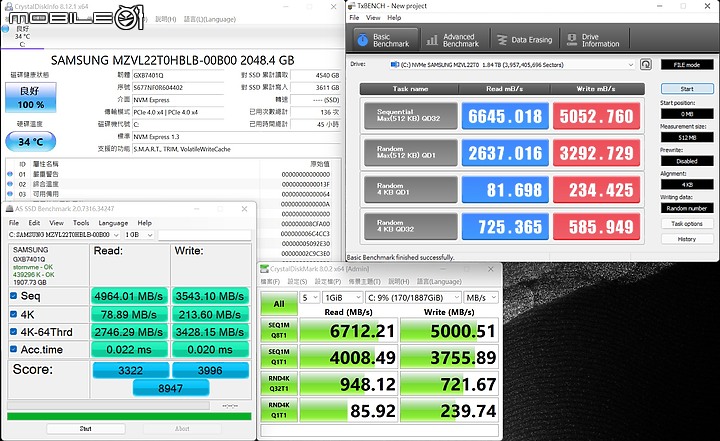The image size is (720, 441).
Task: Click the firmware field showing GXB7401Q
Action: (178, 75)
